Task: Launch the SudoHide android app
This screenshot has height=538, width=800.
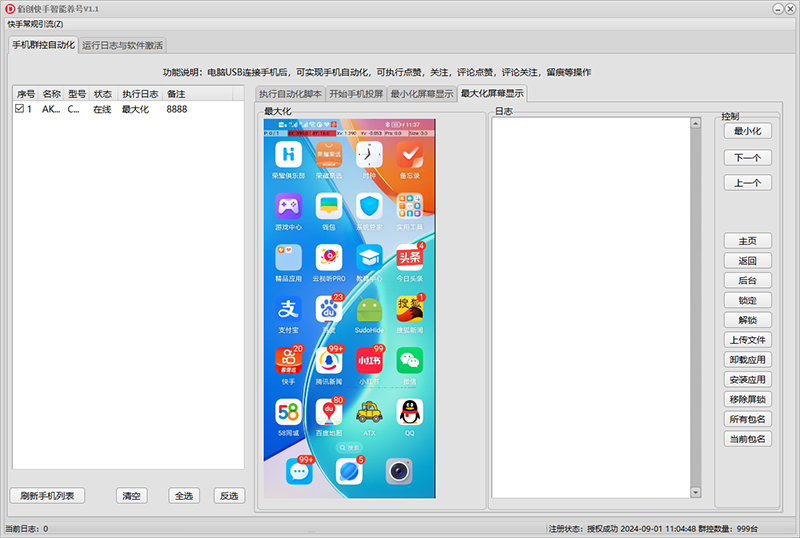Action: pyautogui.click(x=369, y=309)
